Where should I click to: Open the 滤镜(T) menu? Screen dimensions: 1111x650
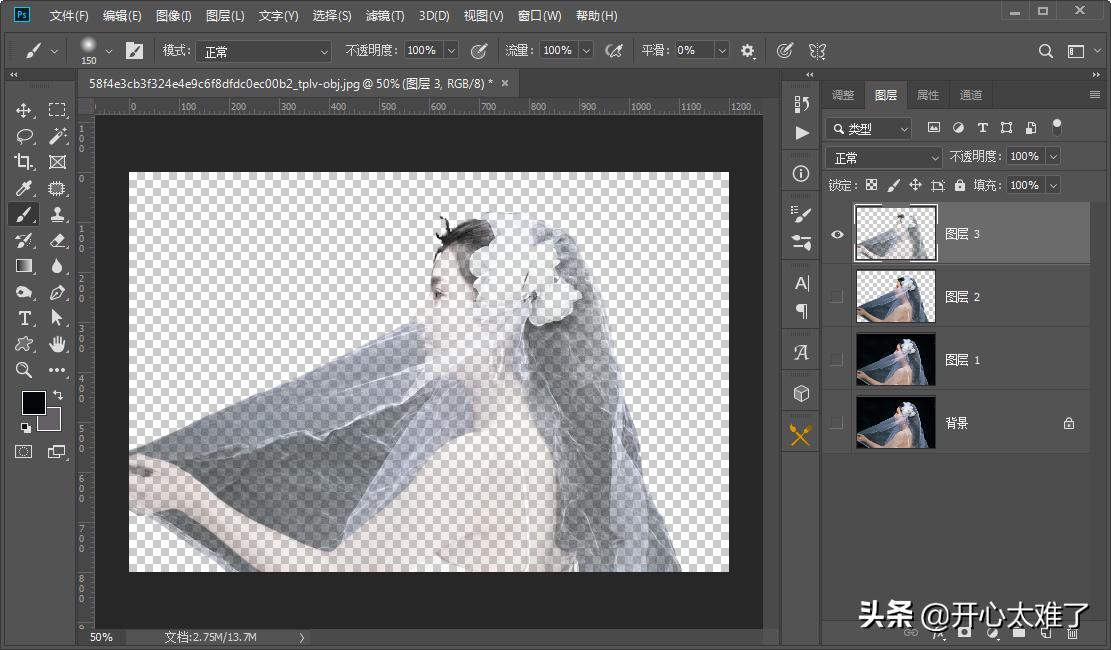click(x=385, y=16)
